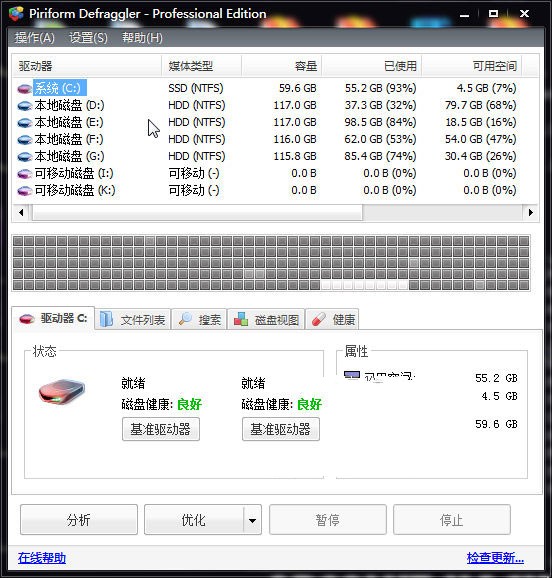Expand the 优化 dropdown arrow
The width and height of the screenshot is (552, 578).
click(x=253, y=520)
